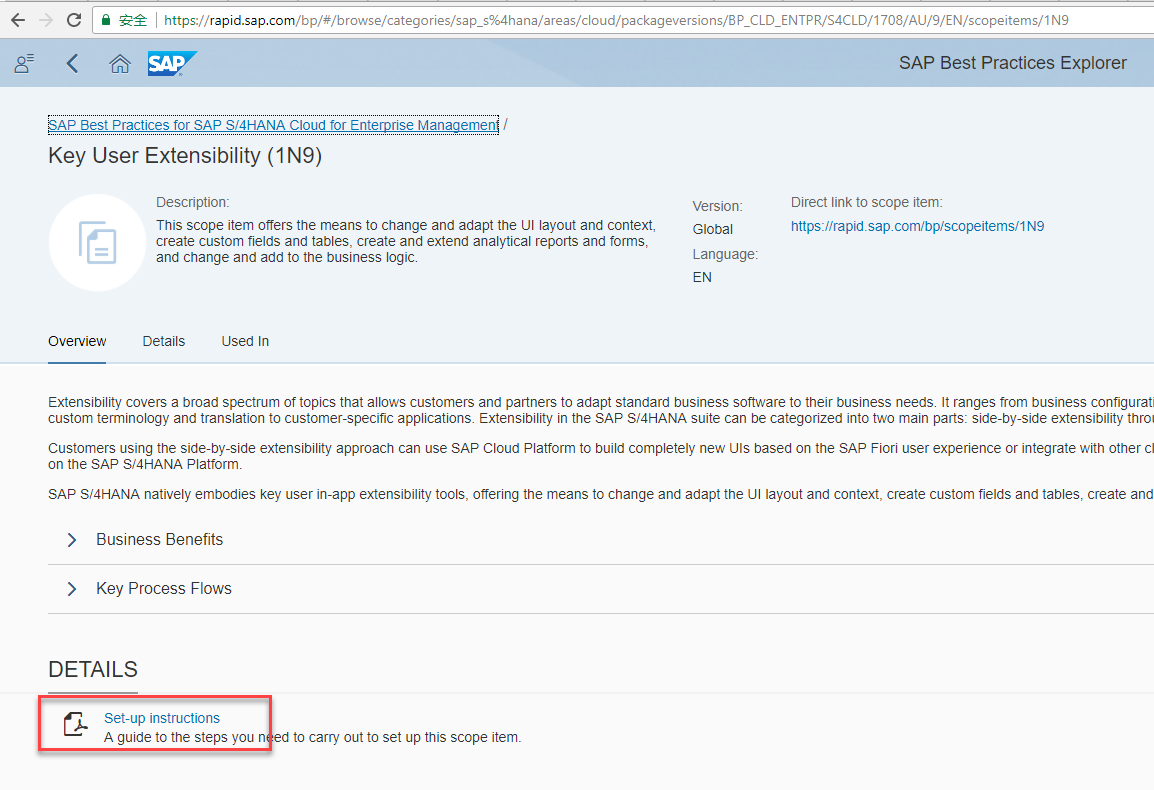Click the EN language value
Viewport: 1154px width, 790px height.
(x=702, y=277)
